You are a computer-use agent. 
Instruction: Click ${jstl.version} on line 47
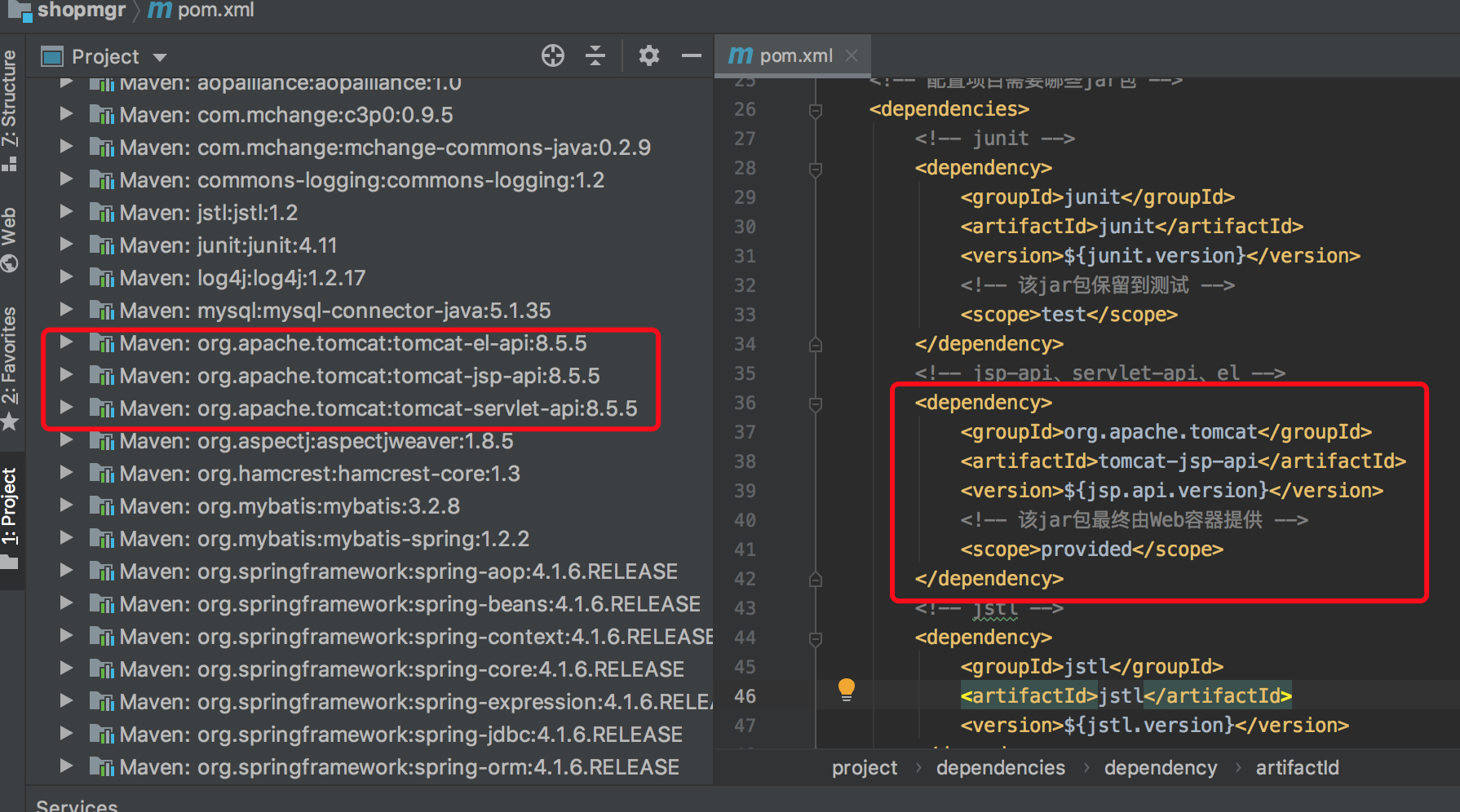pyautogui.click(x=1149, y=726)
